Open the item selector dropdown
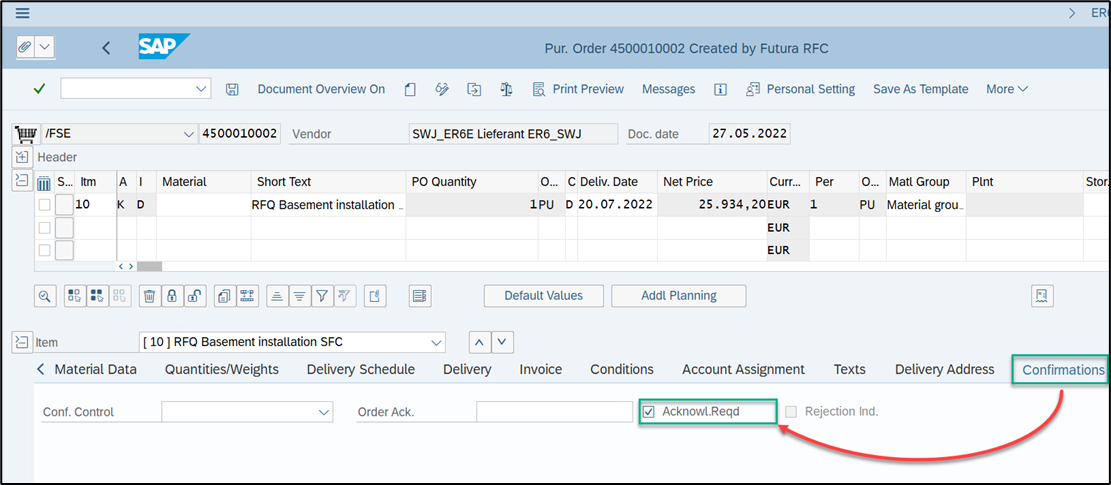This screenshot has width=1111, height=485. (x=435, y=342)
